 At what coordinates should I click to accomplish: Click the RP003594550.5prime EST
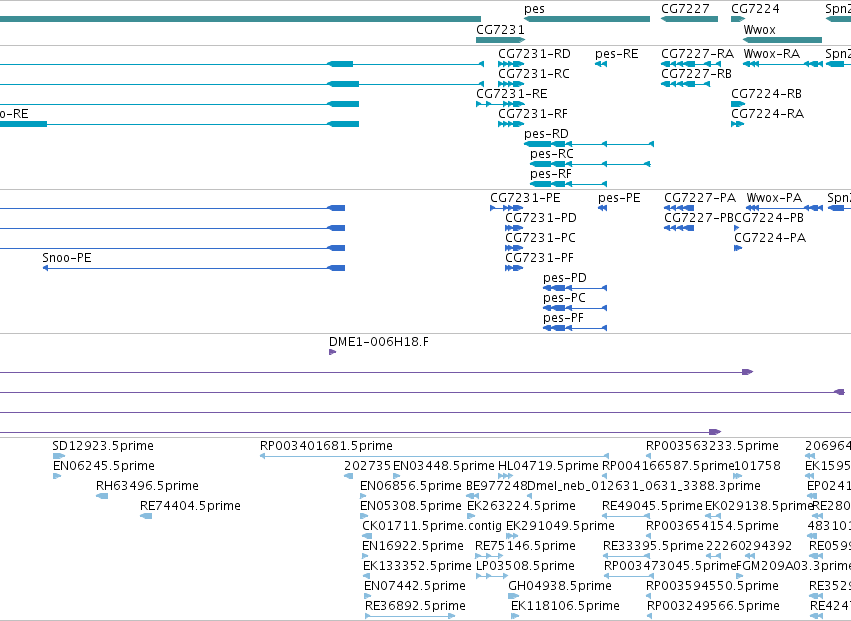coord(649,596)
